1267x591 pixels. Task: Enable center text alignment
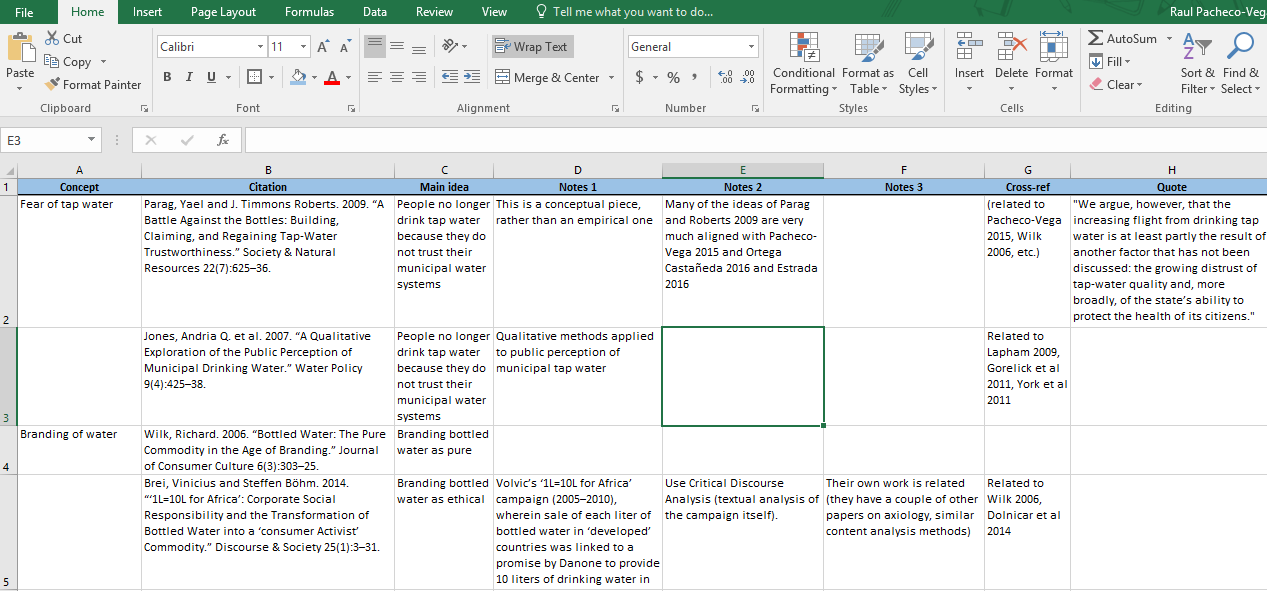pyautogui.click(x=397, y=77)
